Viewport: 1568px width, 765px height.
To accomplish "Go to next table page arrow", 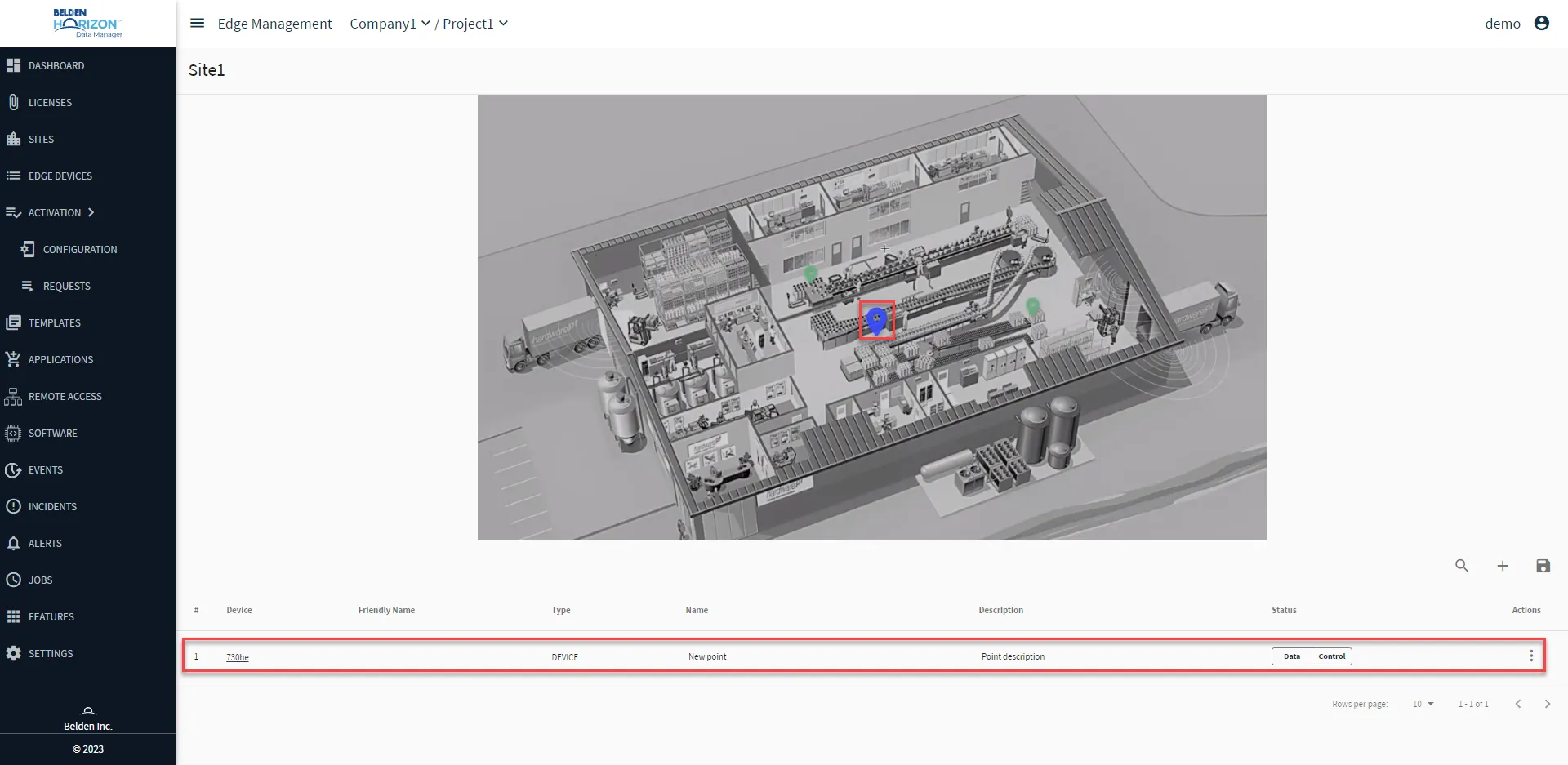I will point(1547,704).
